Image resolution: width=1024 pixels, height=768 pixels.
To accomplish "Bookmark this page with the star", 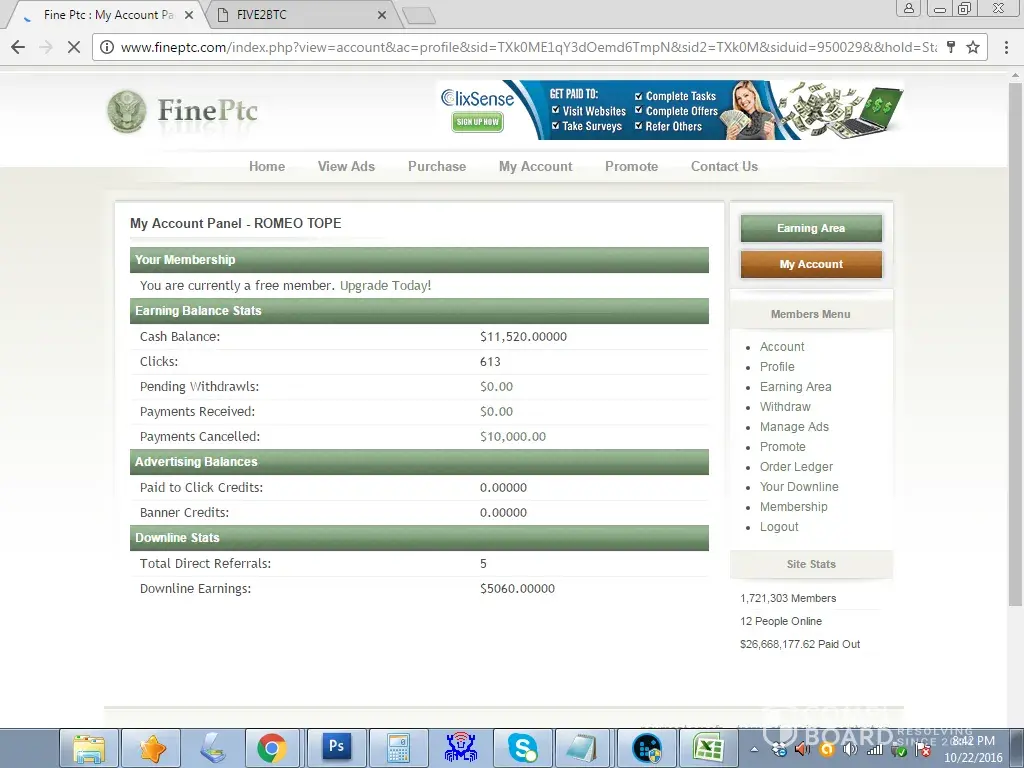I will 973,47.
